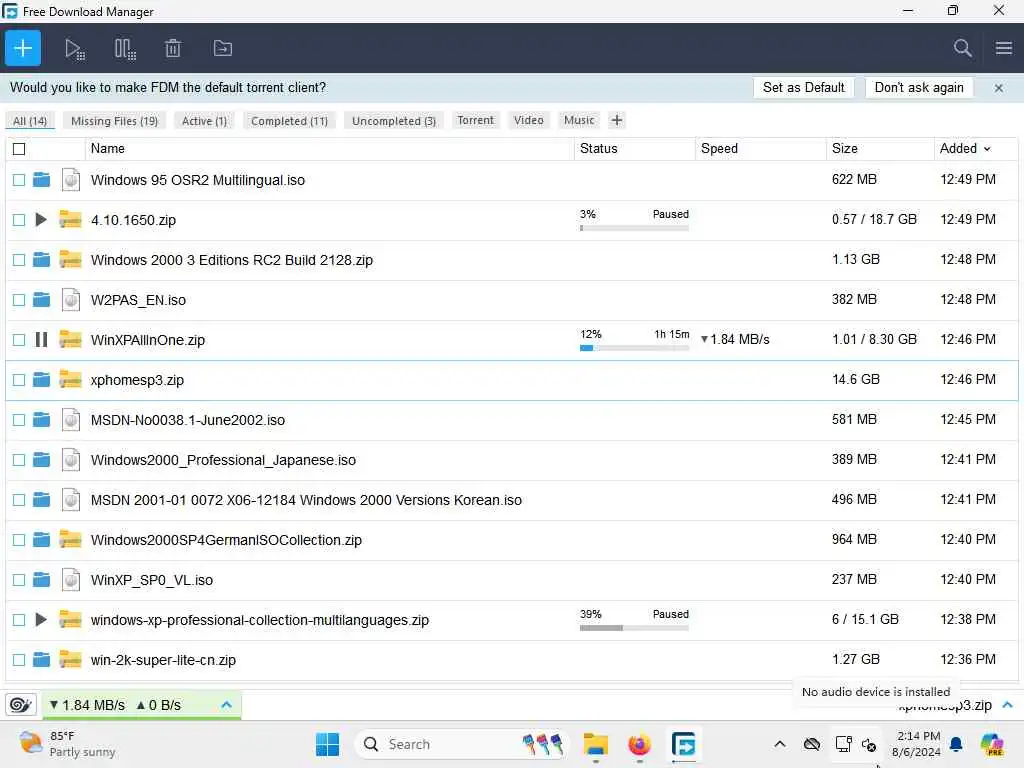Viewport: 1024px width, 768px height.
Task: Show hidden system tray icons
Action: [780, 744]
